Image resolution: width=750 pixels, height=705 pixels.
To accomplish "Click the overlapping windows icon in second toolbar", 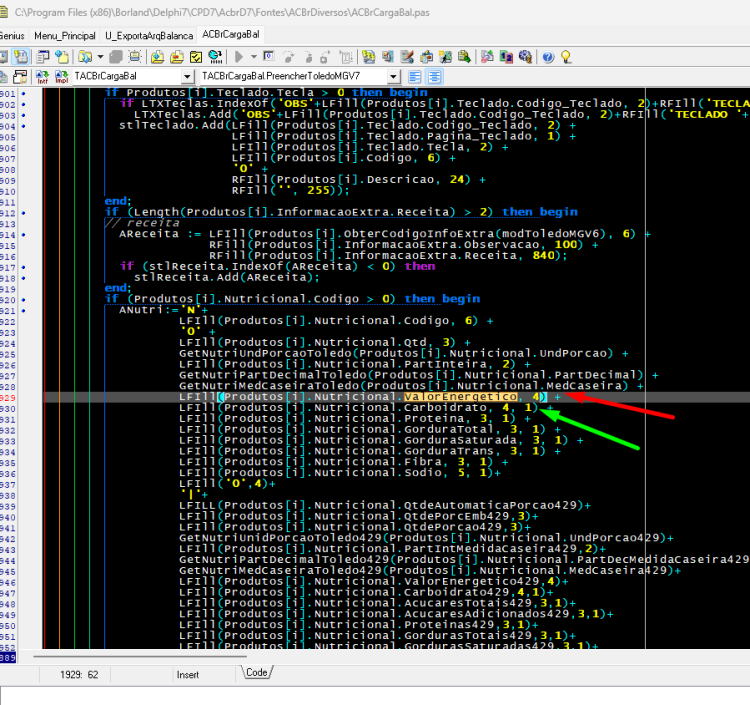I will coord(21,77).
